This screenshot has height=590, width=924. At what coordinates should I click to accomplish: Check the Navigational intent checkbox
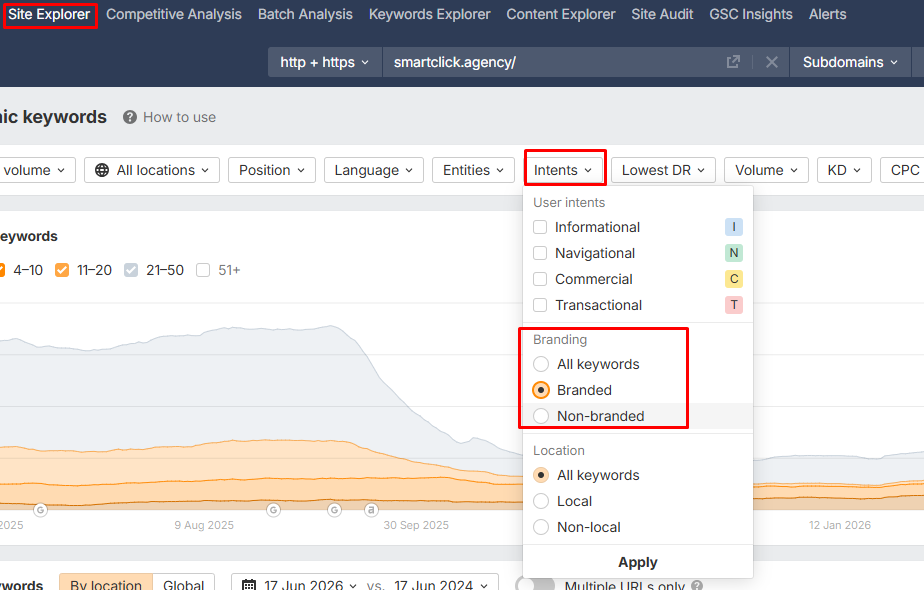[540, 253]
